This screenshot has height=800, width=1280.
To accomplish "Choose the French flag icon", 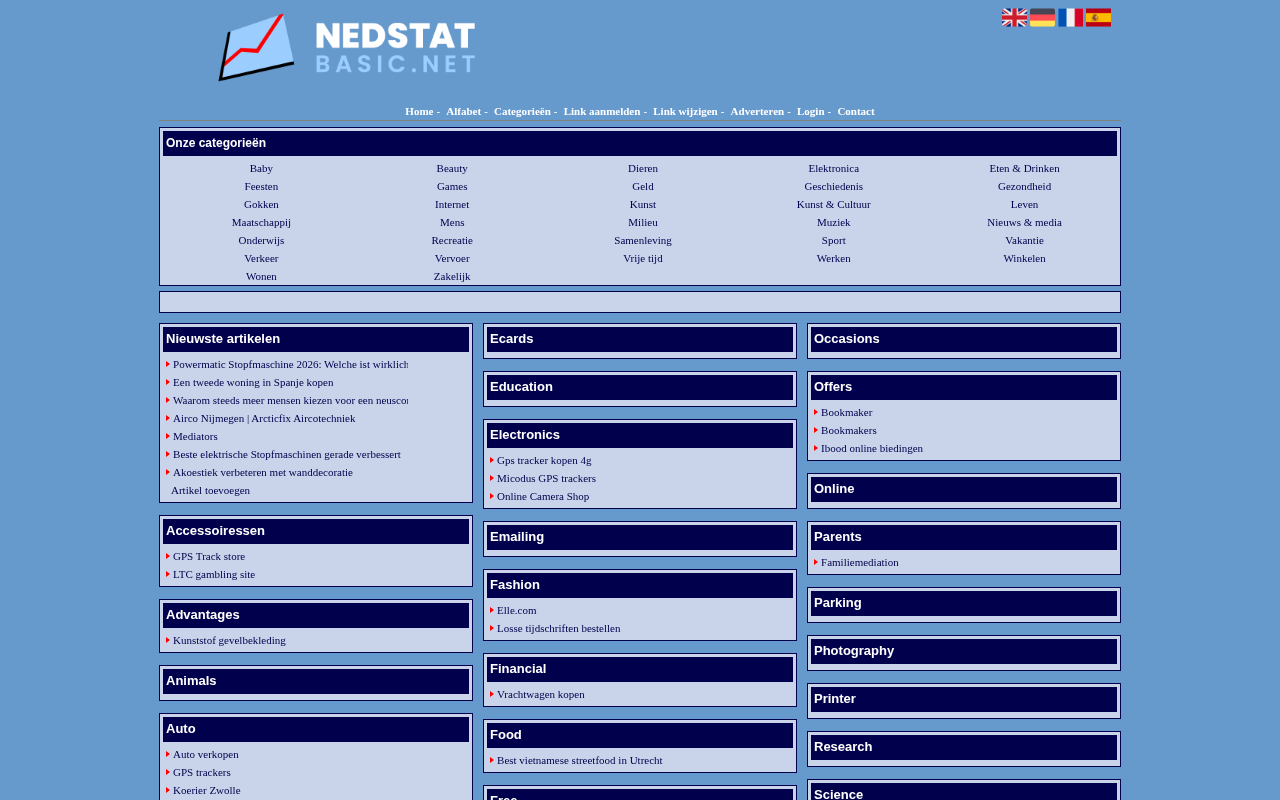I will click(x=1070, y=18).
